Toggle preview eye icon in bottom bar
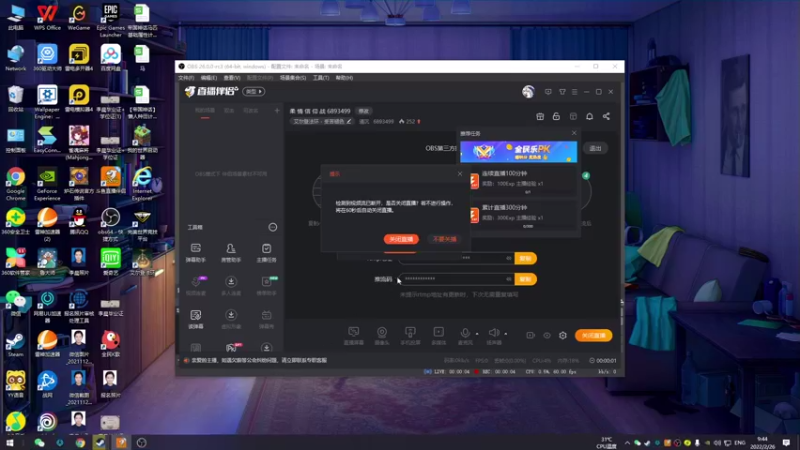800x450 pixels. point(546,335)
